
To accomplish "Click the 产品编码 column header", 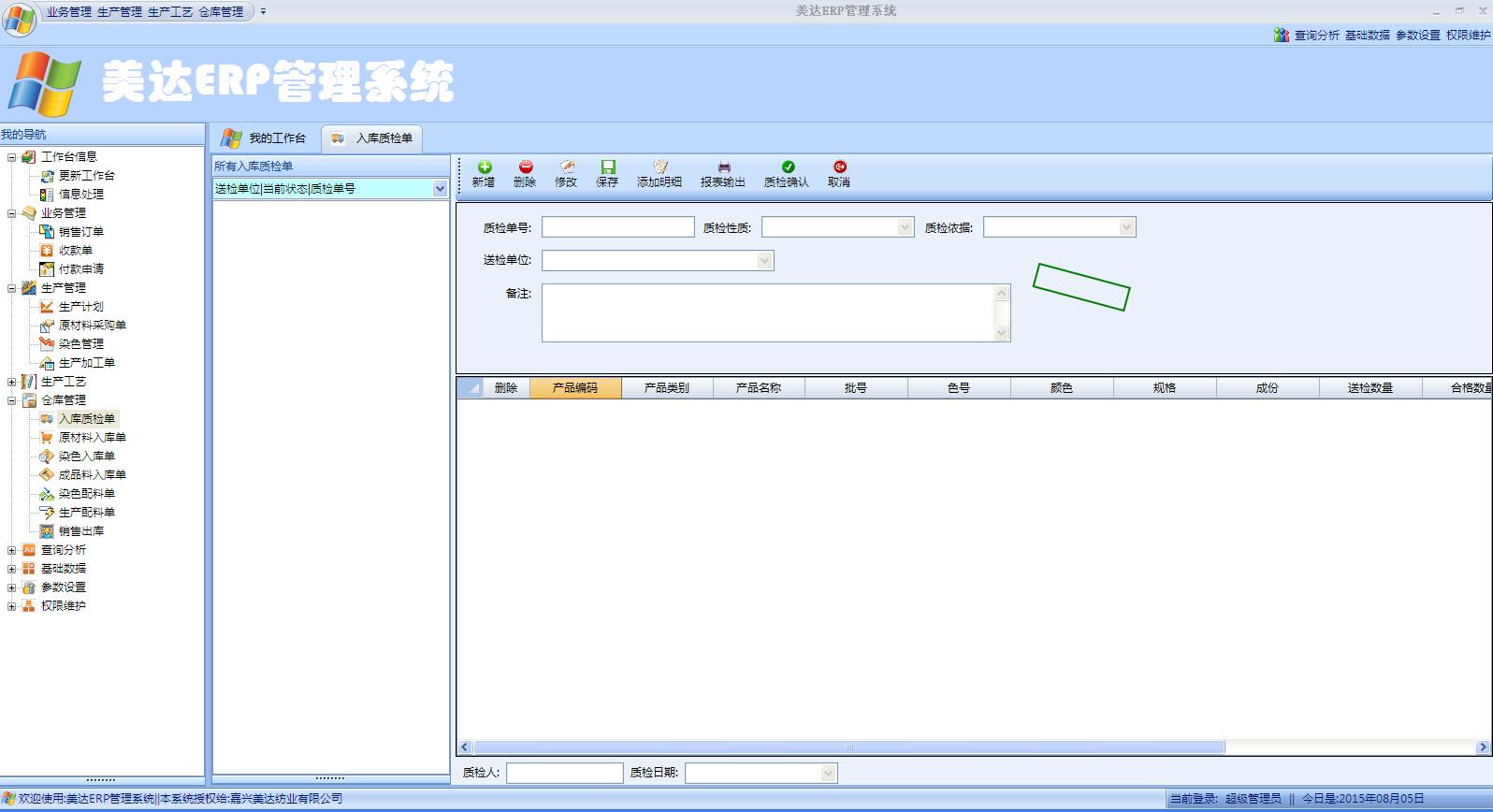I will [575, 387].
